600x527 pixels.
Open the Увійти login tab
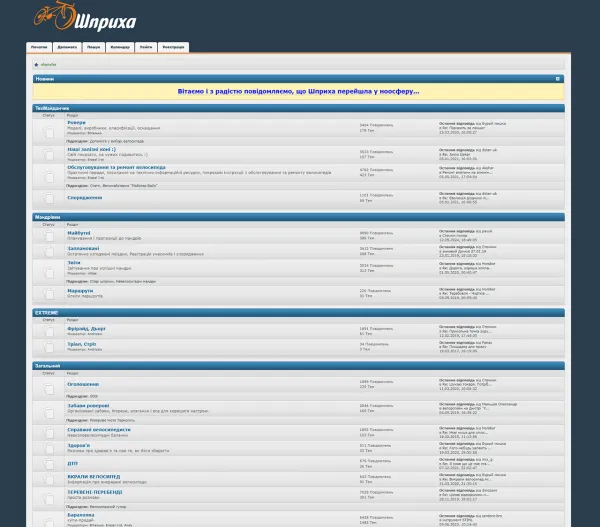click(x=146, y=47)
